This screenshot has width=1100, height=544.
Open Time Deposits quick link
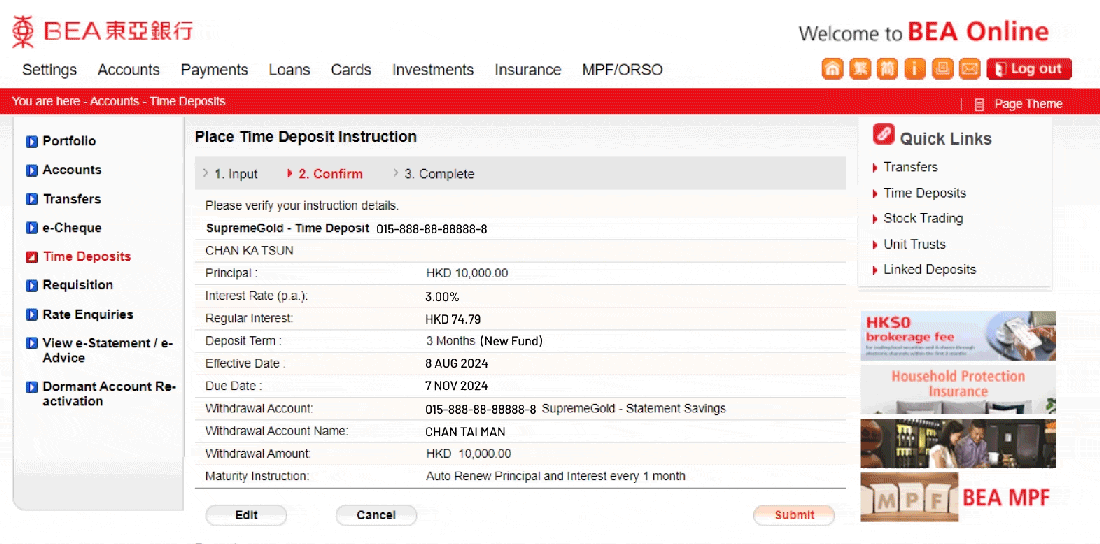[x=924, y=193]
